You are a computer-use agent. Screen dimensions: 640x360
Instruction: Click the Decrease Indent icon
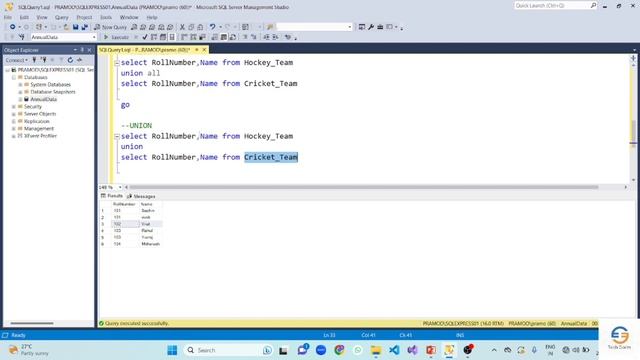[x=266, y=37]
